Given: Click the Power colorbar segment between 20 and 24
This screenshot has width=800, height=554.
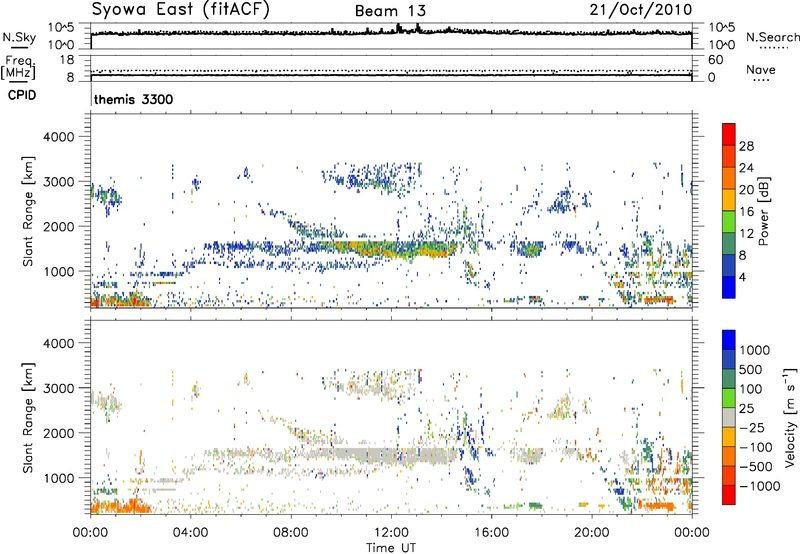Looking at the screenshot, I should (729, 178).
